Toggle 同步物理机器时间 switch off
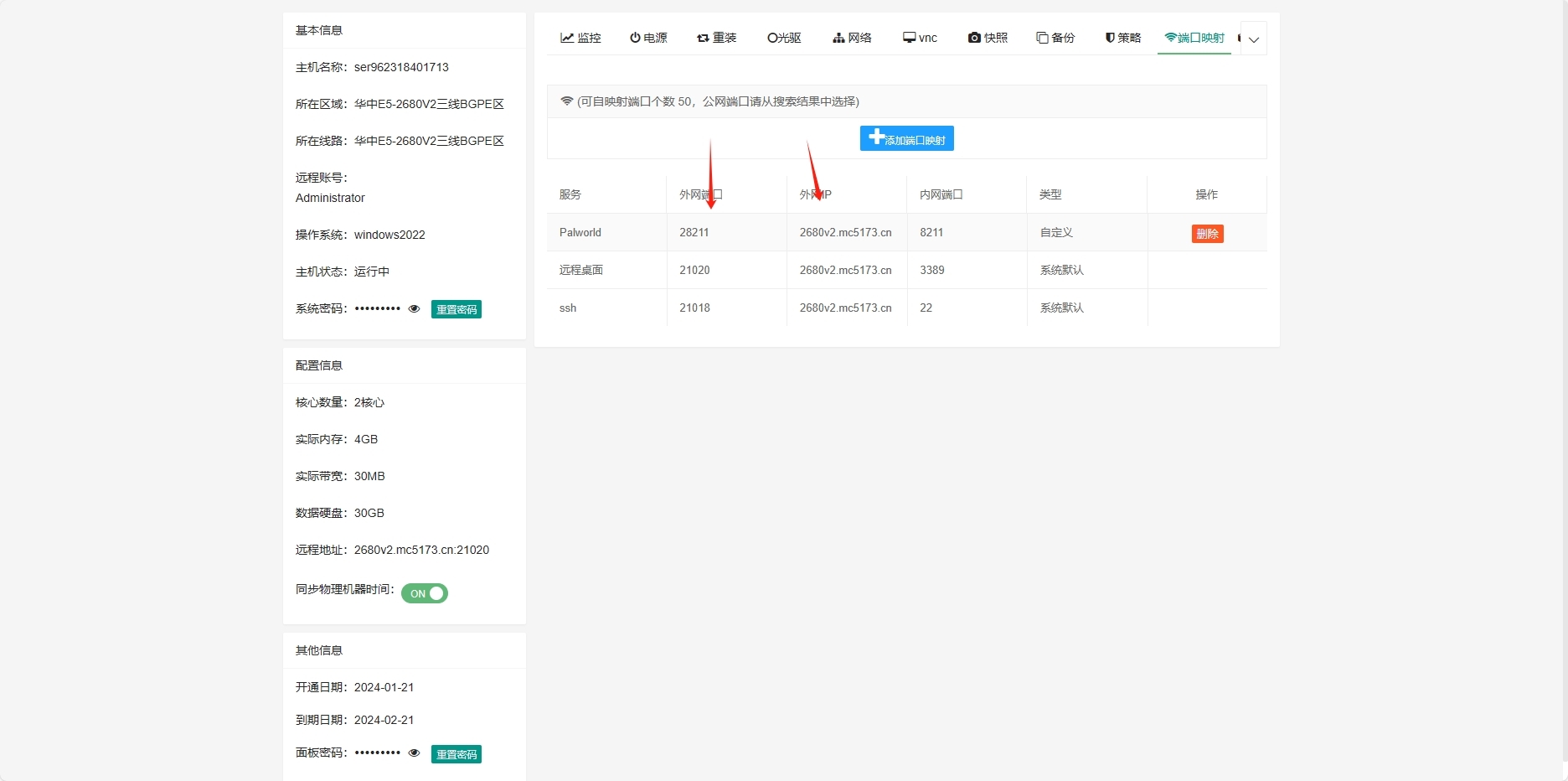 pos(425,593)
